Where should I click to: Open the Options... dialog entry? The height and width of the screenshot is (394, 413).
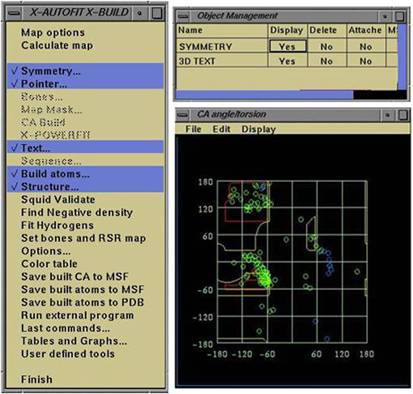pyautogui.click(x=46, y=251)
